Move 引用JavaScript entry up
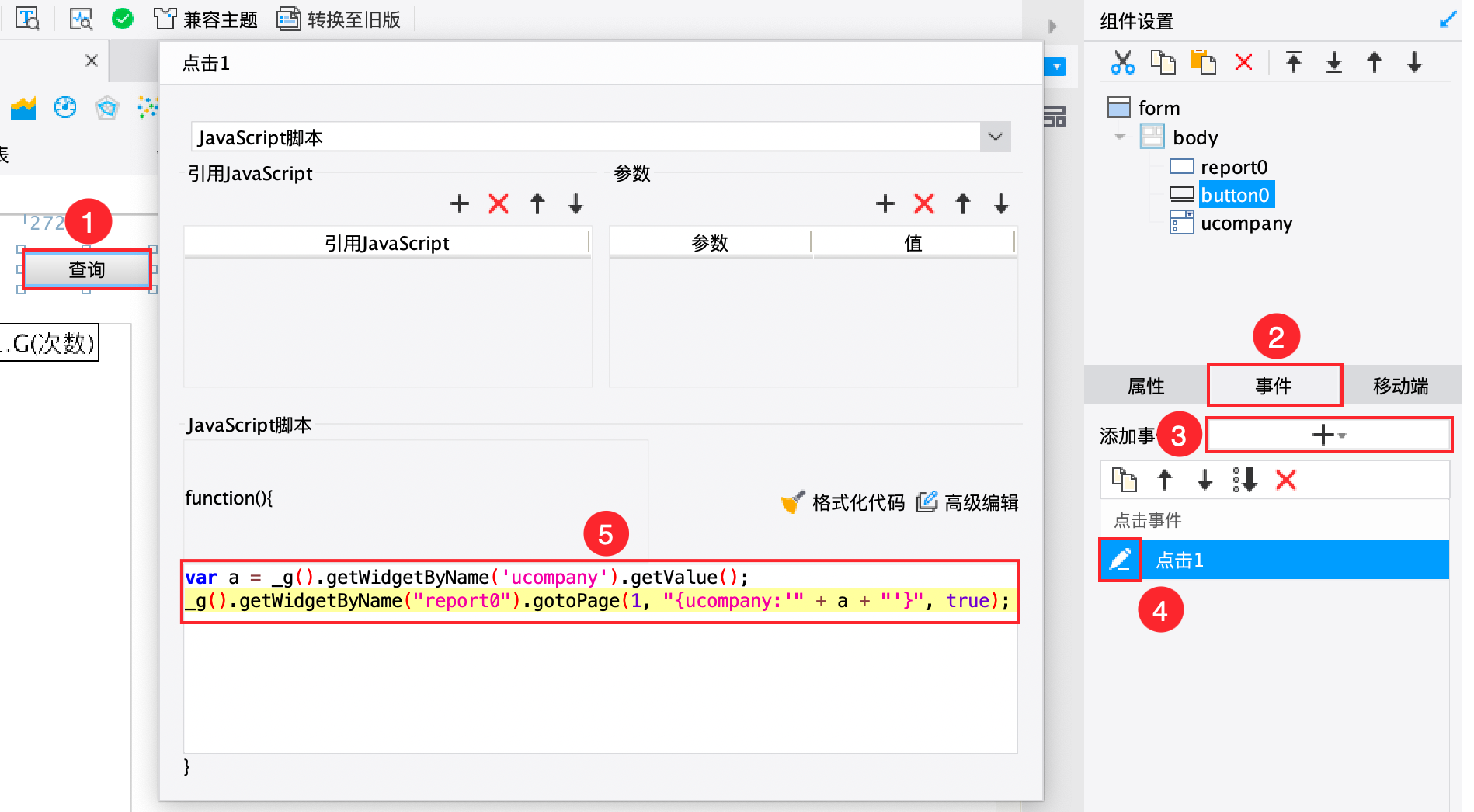 pyautogui.click(x=537, y=203)
